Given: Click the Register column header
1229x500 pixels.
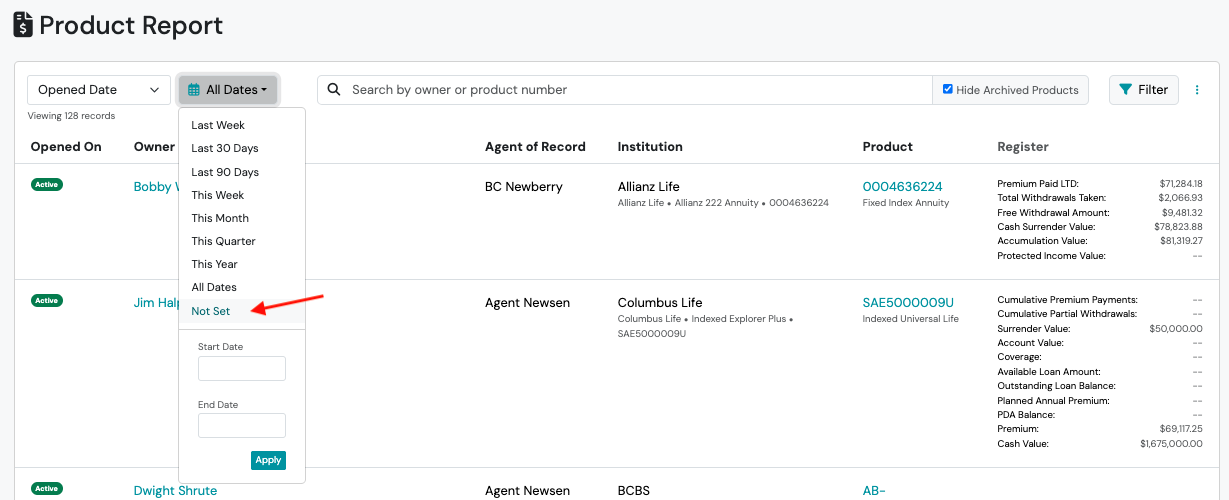Looking at the screenshot, I should coord(1023,147).
